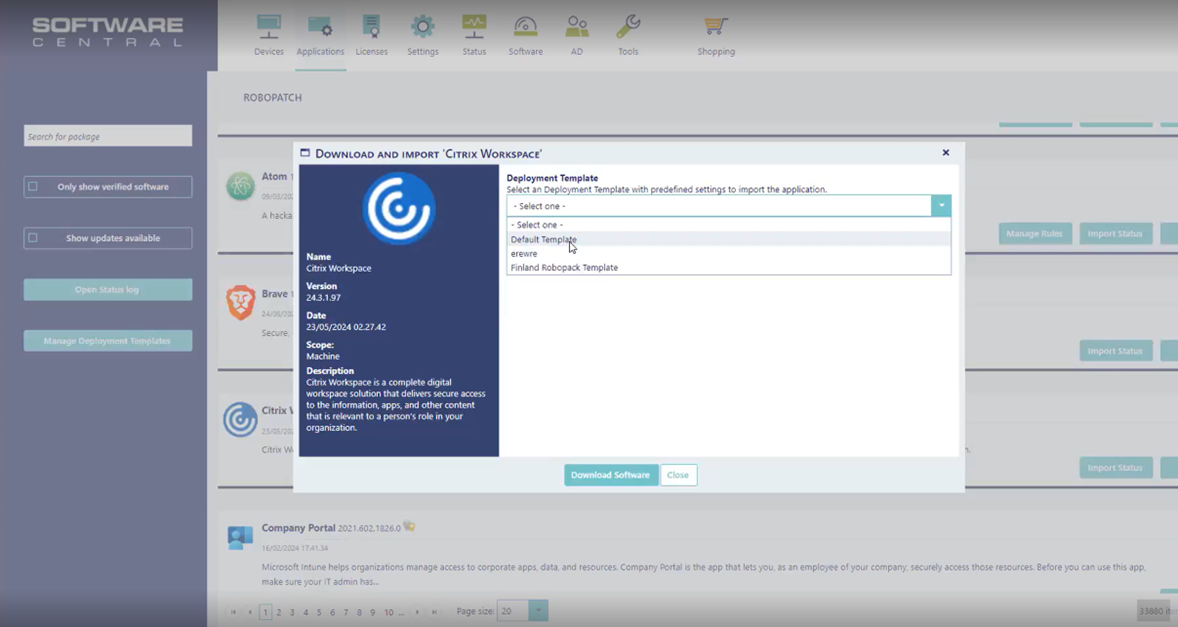Click the more pages ellipsis in pager
The height and width of the screenshot is (627, 1178).
coord(401,613)
